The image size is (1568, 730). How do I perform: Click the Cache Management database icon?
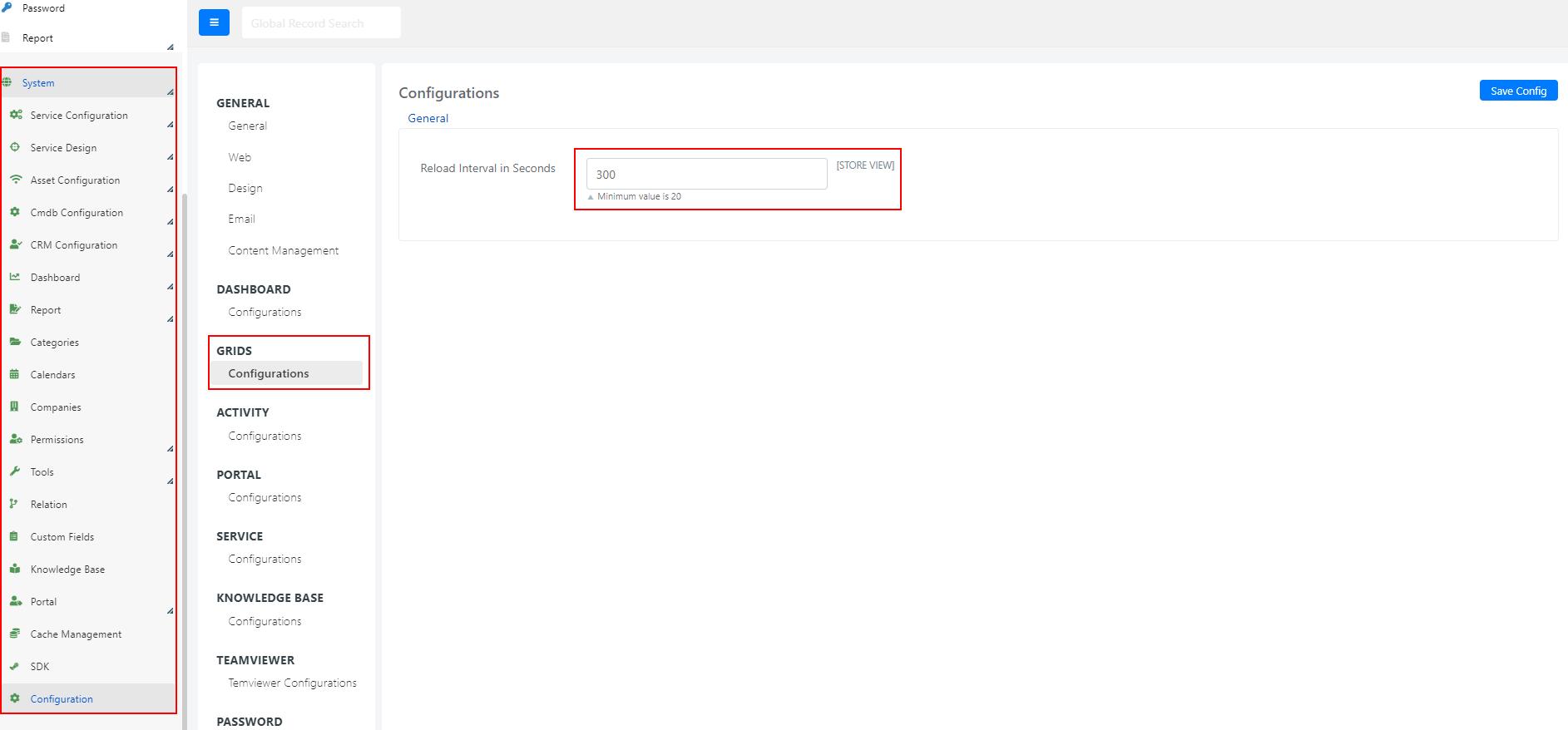click(15, 634)
